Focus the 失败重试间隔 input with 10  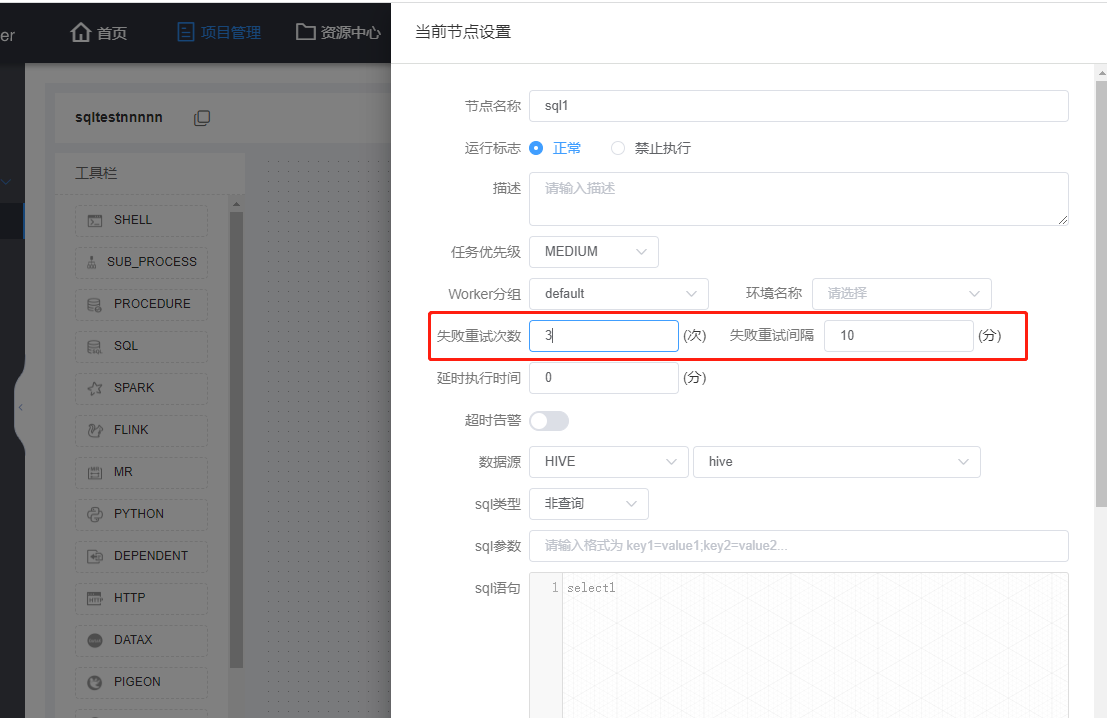tap(899, 336)
